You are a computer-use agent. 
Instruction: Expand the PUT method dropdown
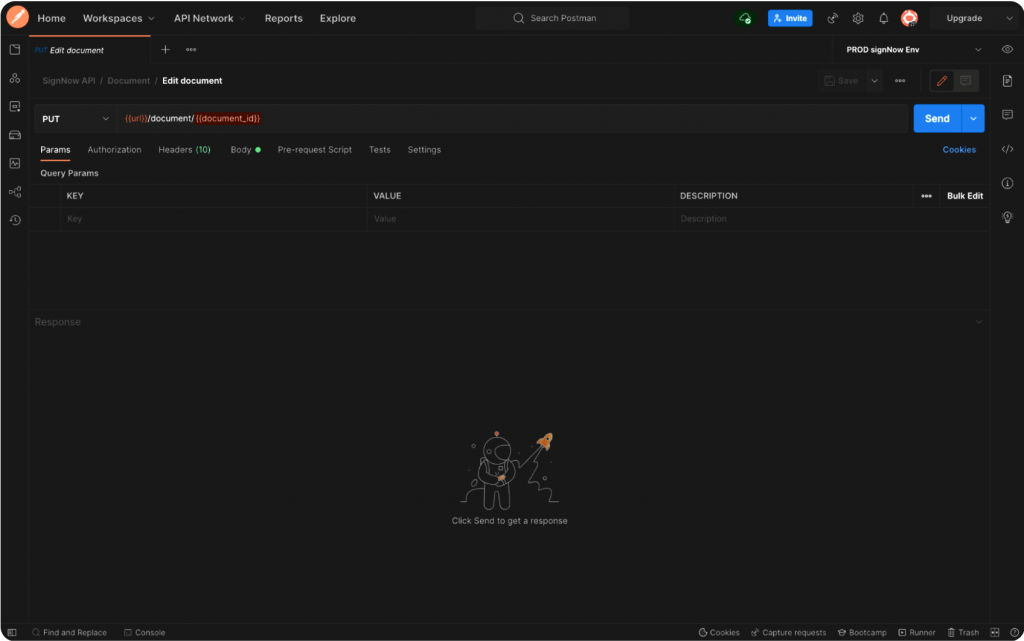76,119
